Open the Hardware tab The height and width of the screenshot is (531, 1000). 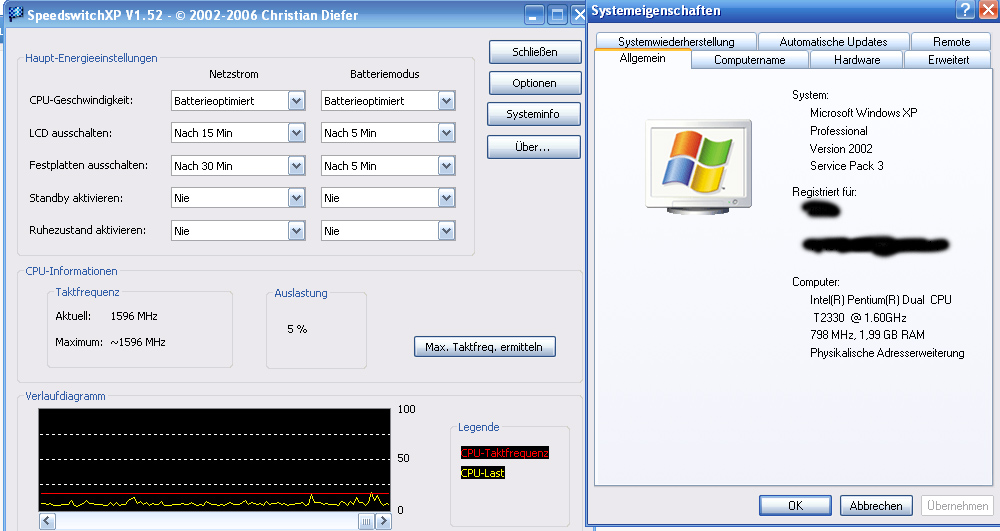[857, 60]
